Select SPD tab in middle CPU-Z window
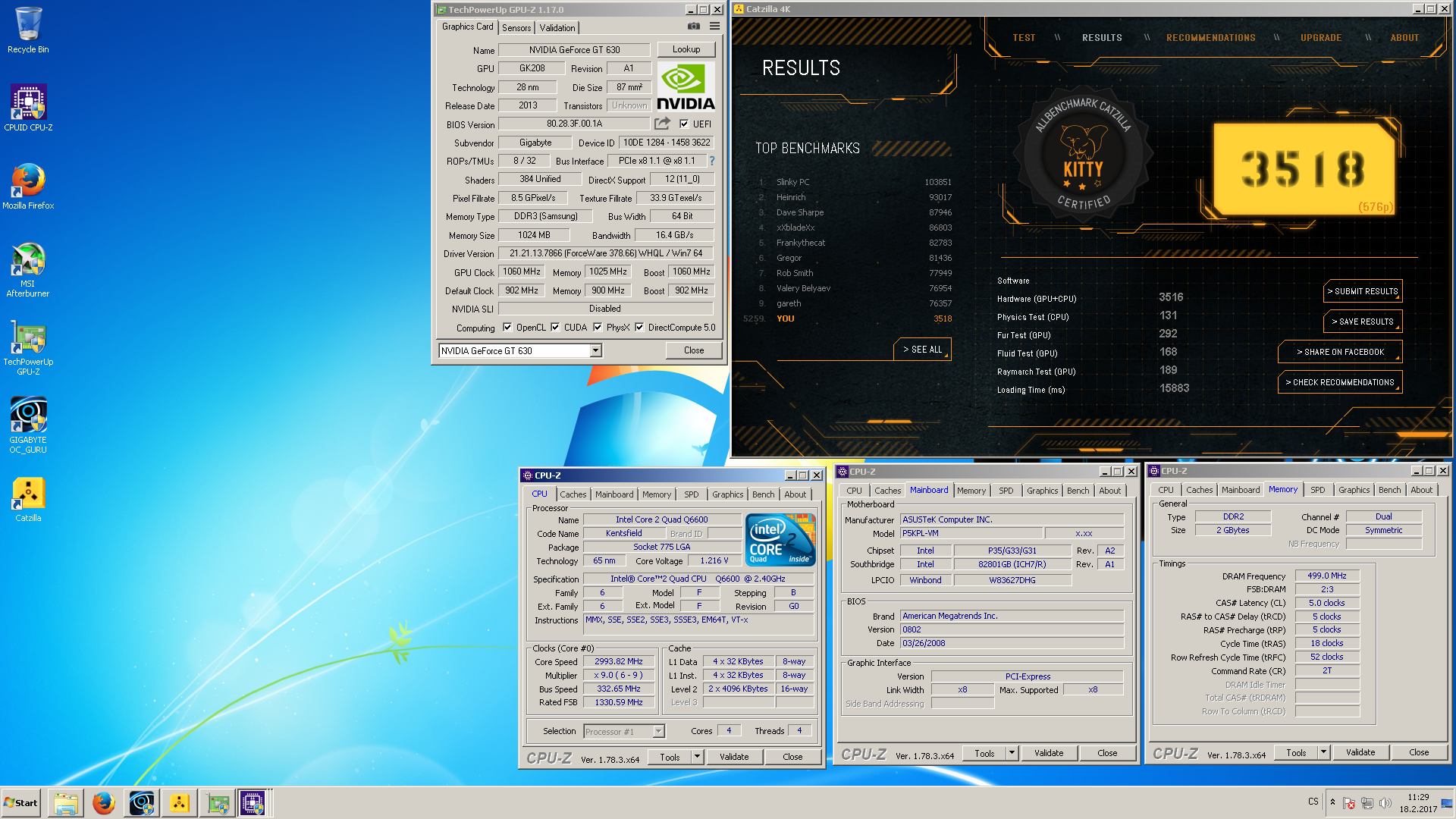Image resolution: width=1456 pixels, height=819 pixels. click(1006, 491)
